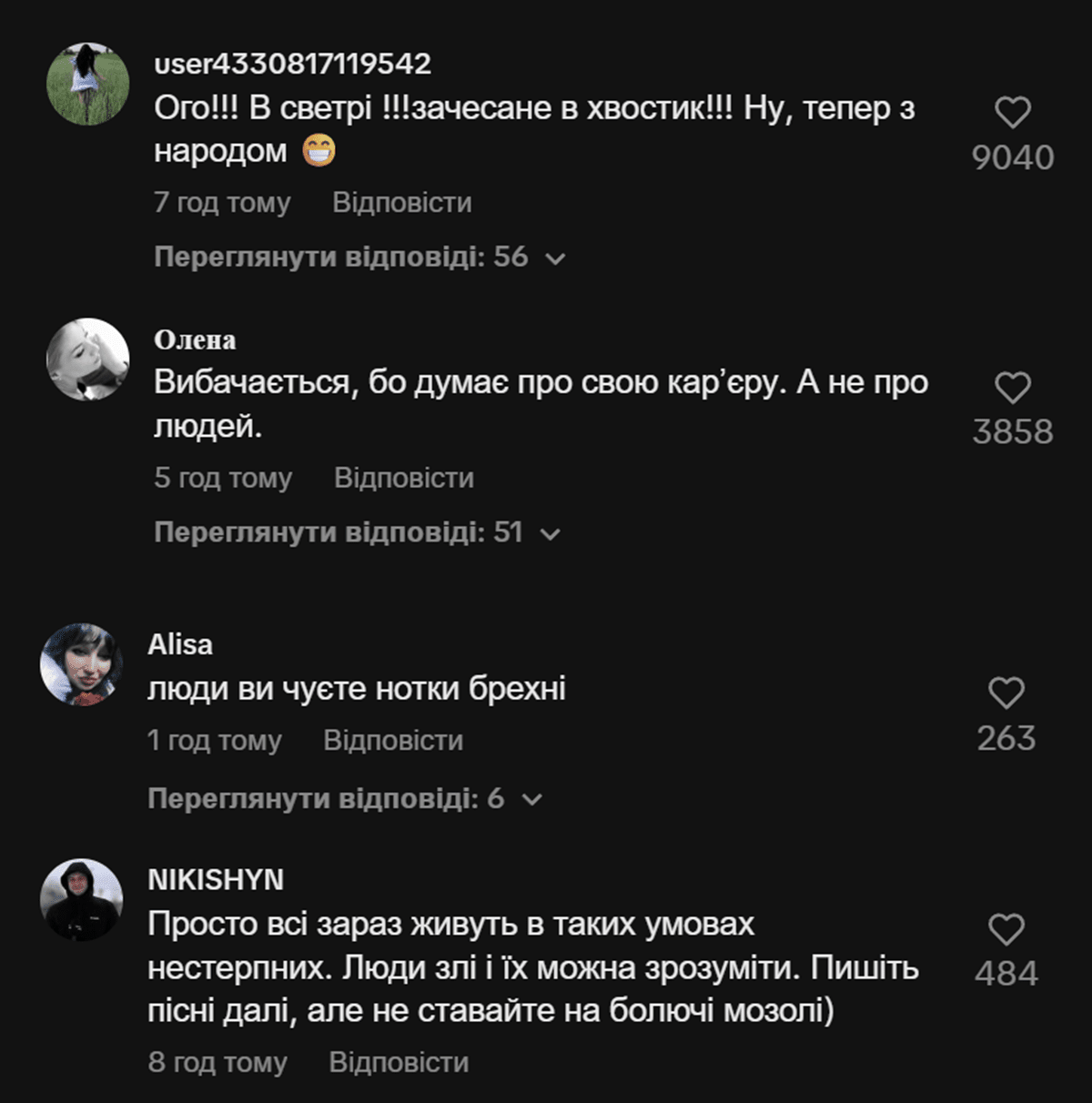
Task: Click the username Олена
Action: pyautogui.click(x=195, y=339)
